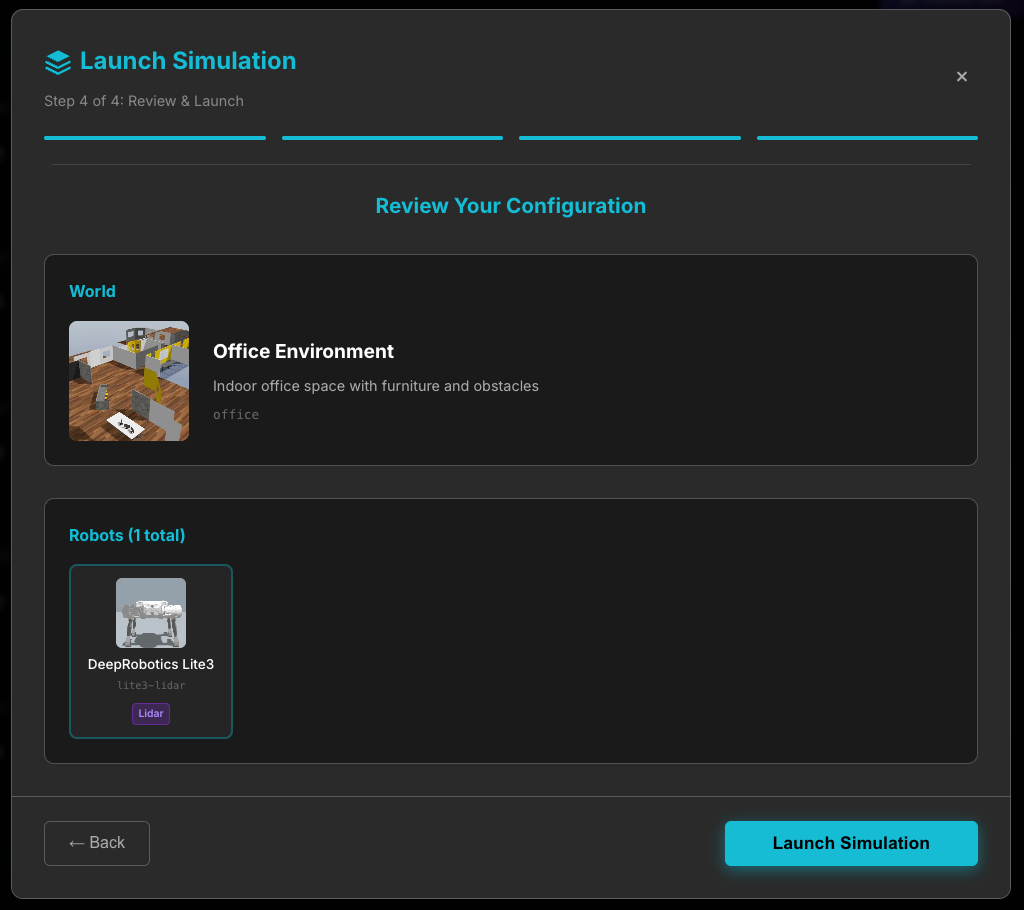This screenshot has width=1024, height=910.
Task: Click the 'office' world identifier text
Action: tap(236, 414)
